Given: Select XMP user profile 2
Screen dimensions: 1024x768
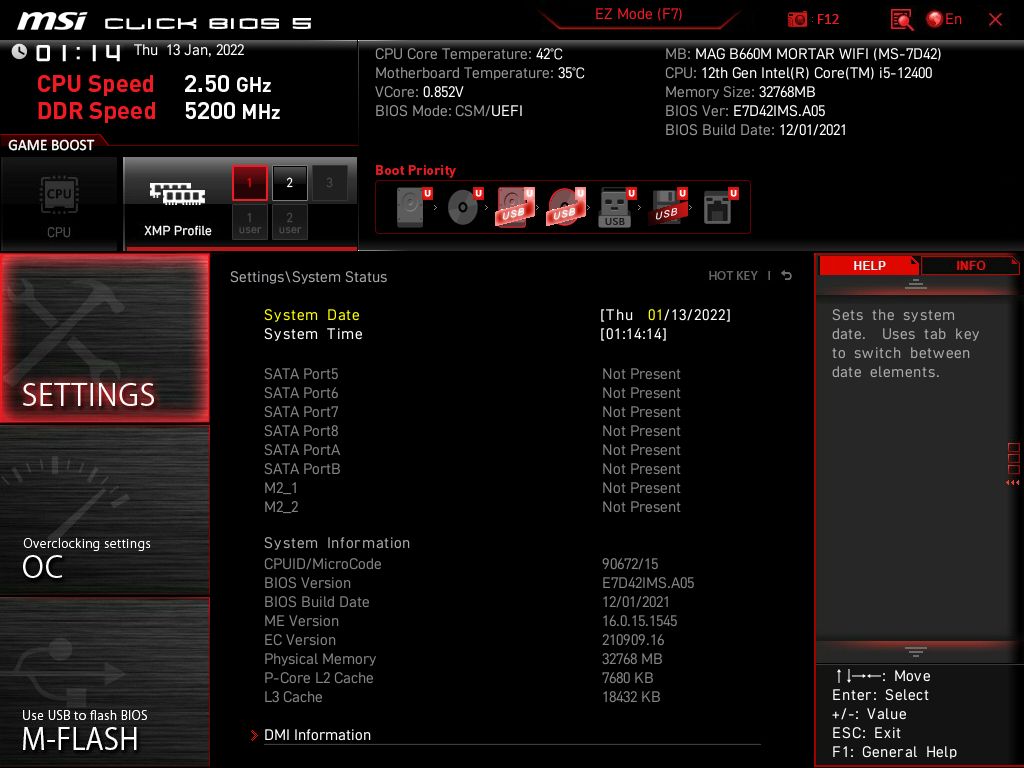Looking at the screenshot, I should coord(289,222).
